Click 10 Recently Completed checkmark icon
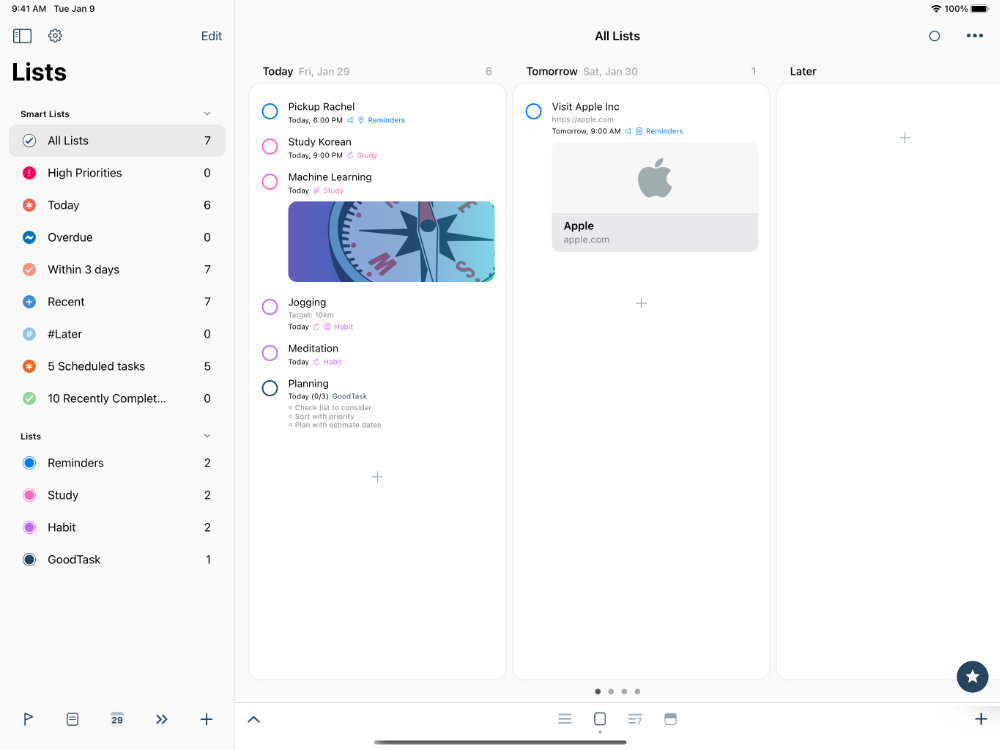 [x=29, y=399]
